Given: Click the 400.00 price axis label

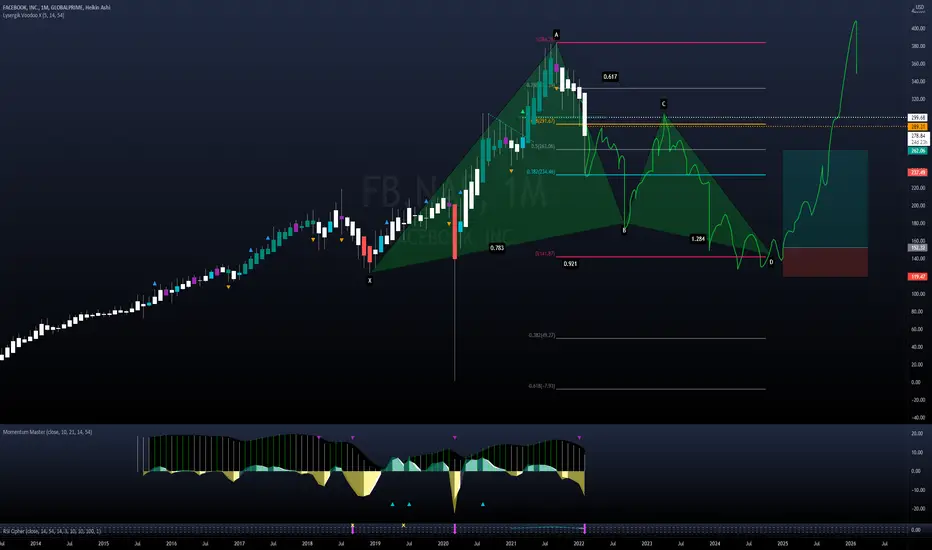Looking at the screenshot, I should pyautogui.click(x=918, y=28).
